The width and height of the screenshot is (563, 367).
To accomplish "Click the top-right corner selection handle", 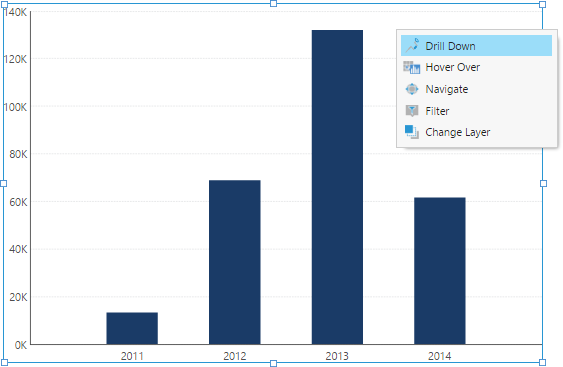I will (x=543, y=4).
